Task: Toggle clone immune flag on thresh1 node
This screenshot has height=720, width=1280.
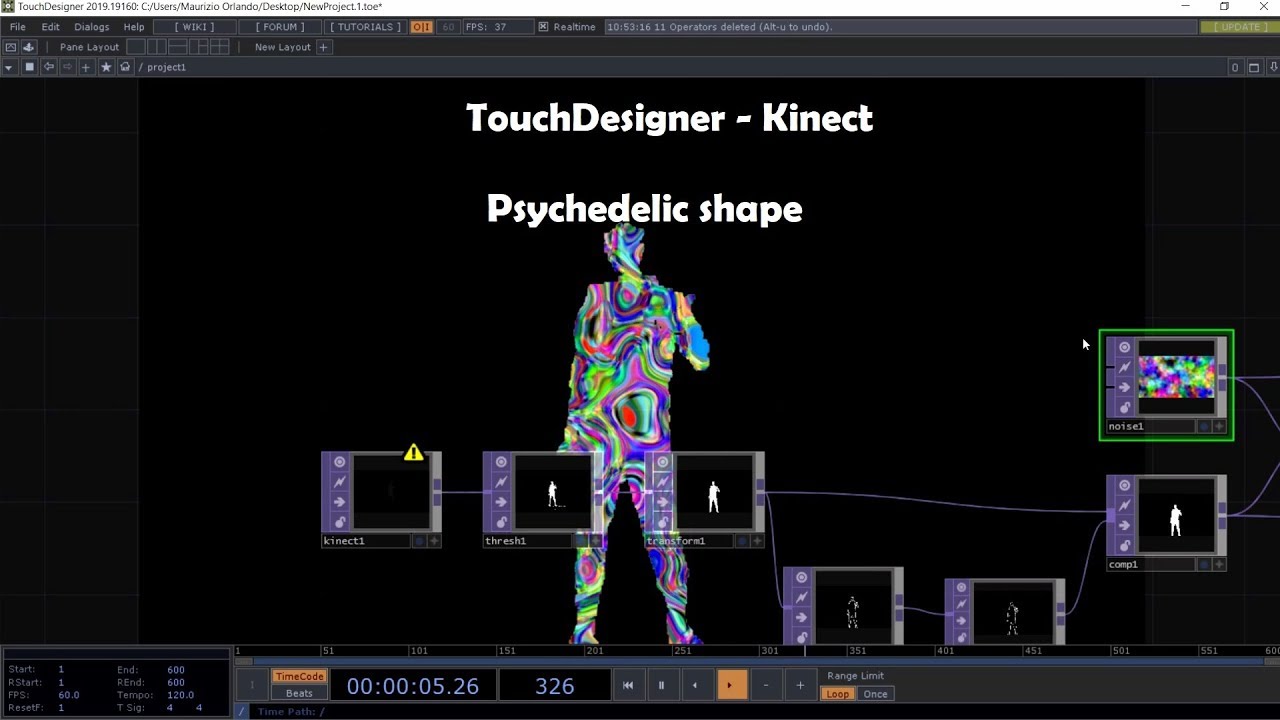Action: [x=501, y=482]
